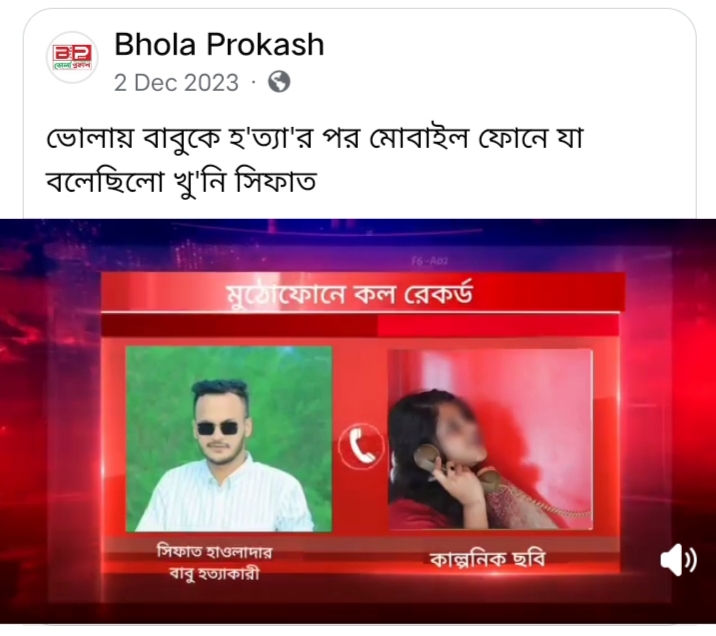The image size is (716, 636).
Task: Click the blurred woman on telephone image
Action: pyautogui.click(x=490, y=440)
